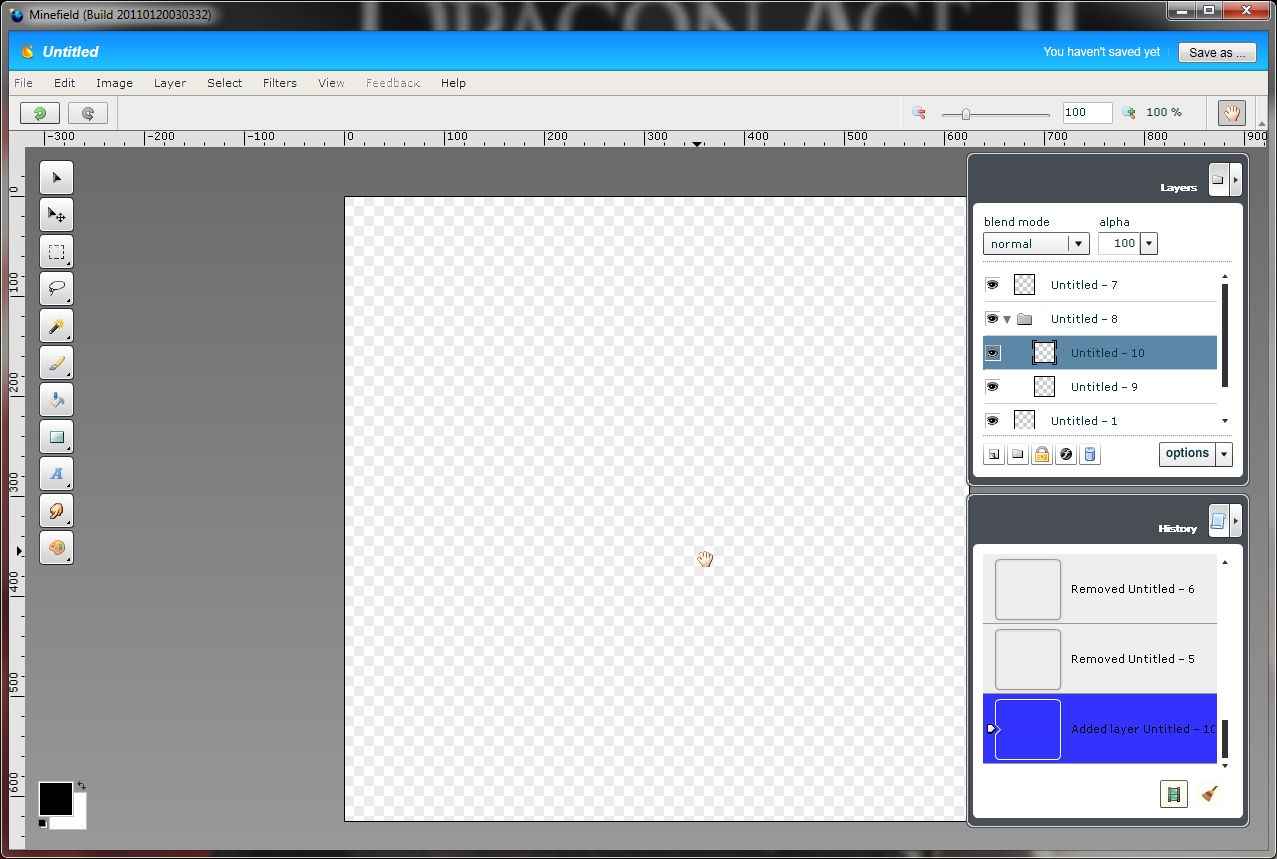
Task: Lock the layer with the padlock icon
Action: [x=1041, y=455]
